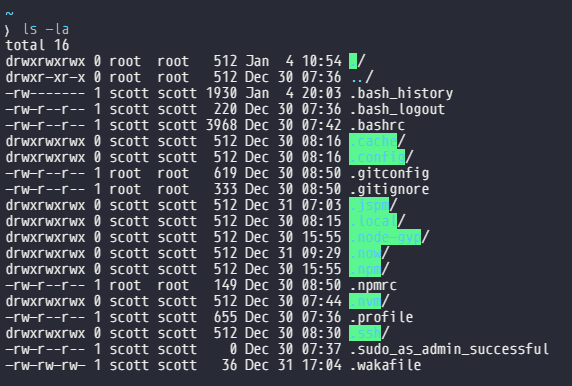Click the .sudo_as_admin_successful filename
The width and height of the screenshot is (572, 386).
[449, 349]
